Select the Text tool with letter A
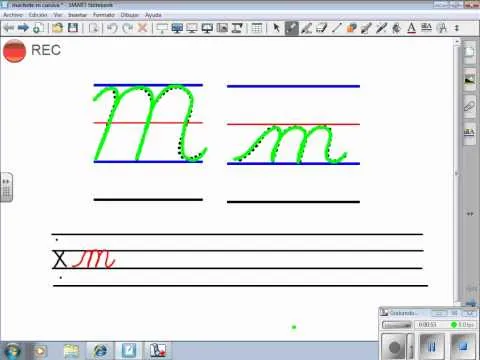Viewport: 480px width, 360px height. pos(411,28)
